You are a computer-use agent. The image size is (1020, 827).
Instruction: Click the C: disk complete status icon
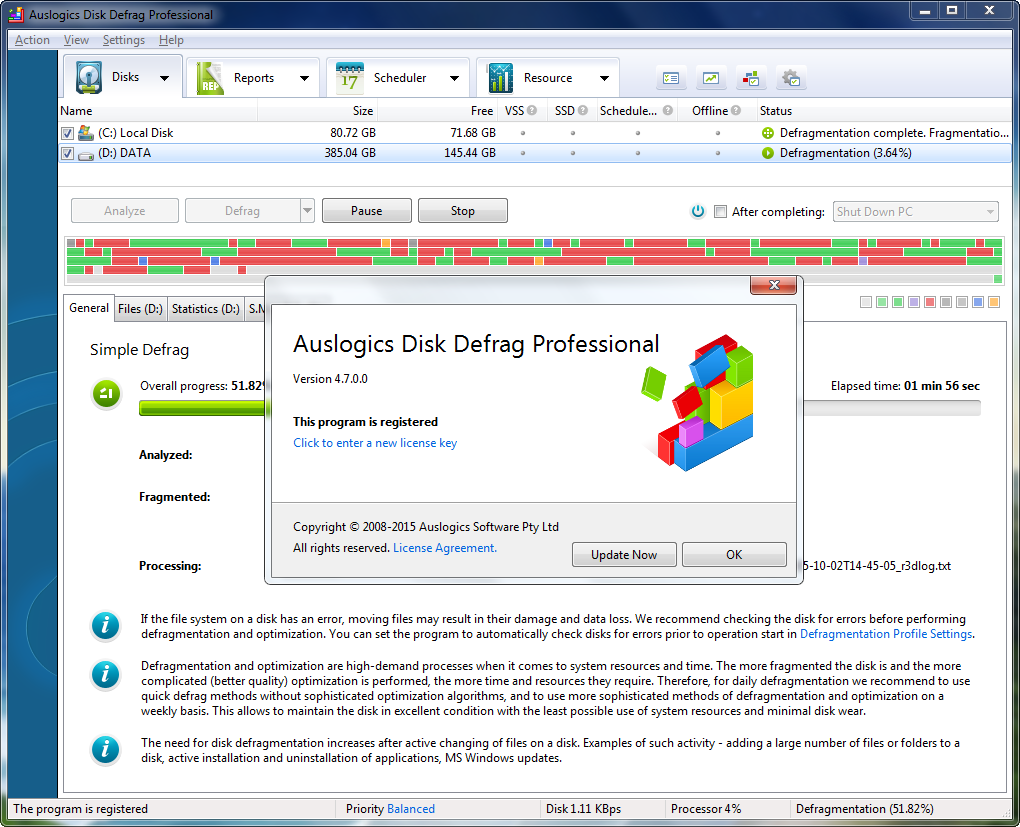click(x=768, y=133)
